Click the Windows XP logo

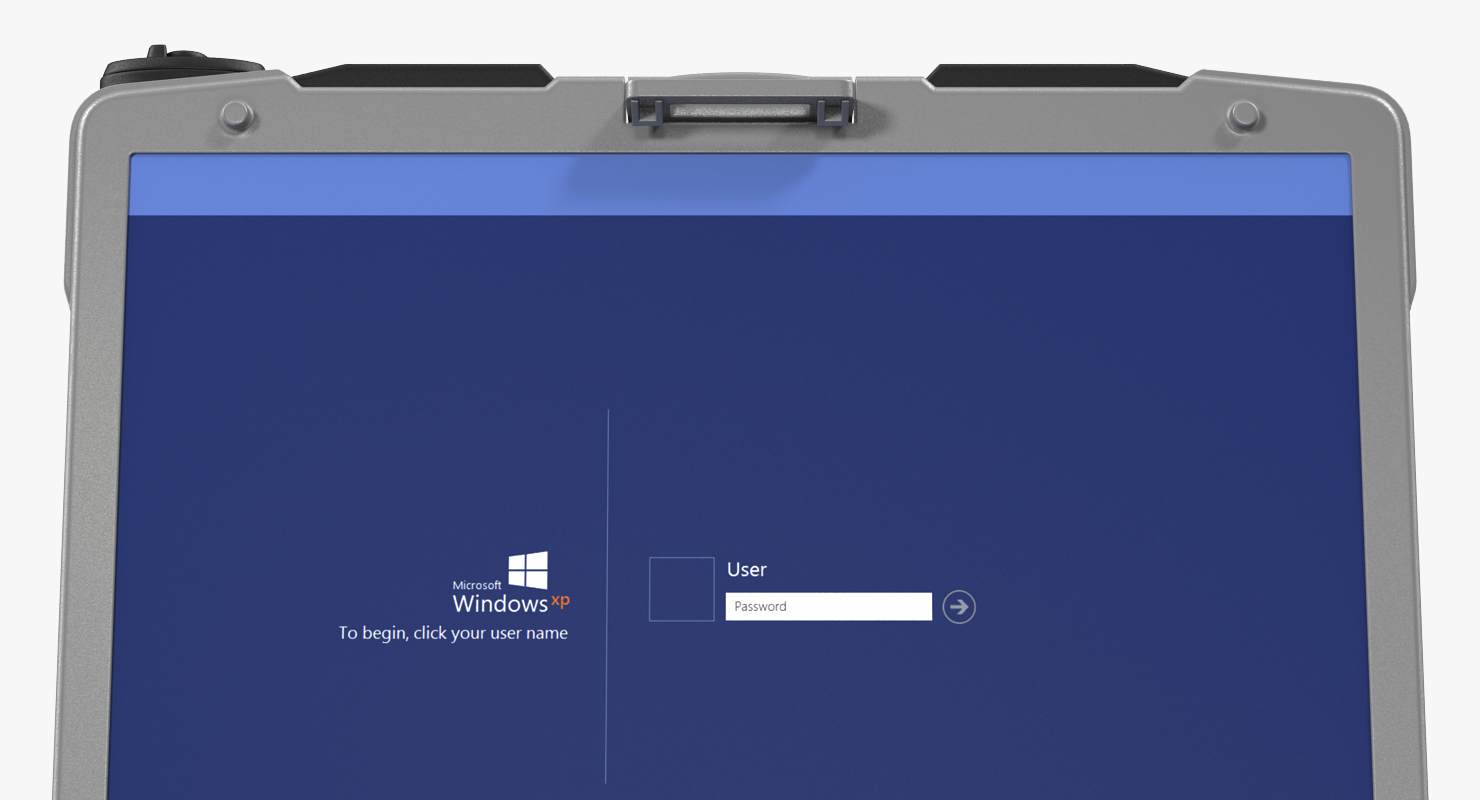point(511,583)
